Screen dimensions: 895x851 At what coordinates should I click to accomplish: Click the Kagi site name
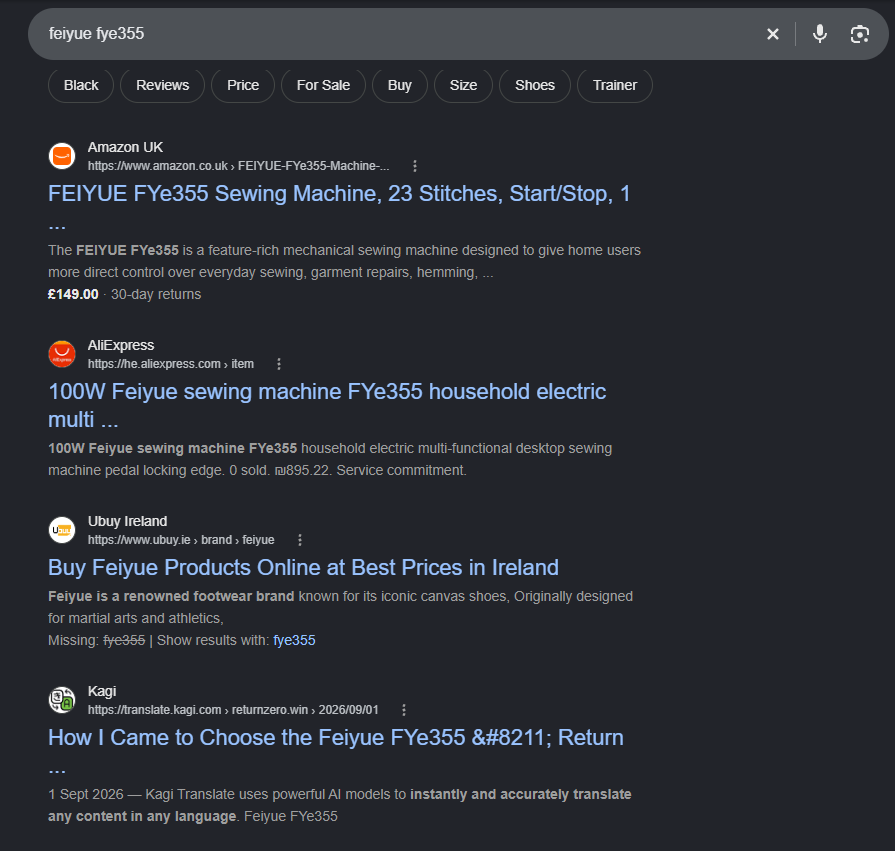tap(102, 691)
